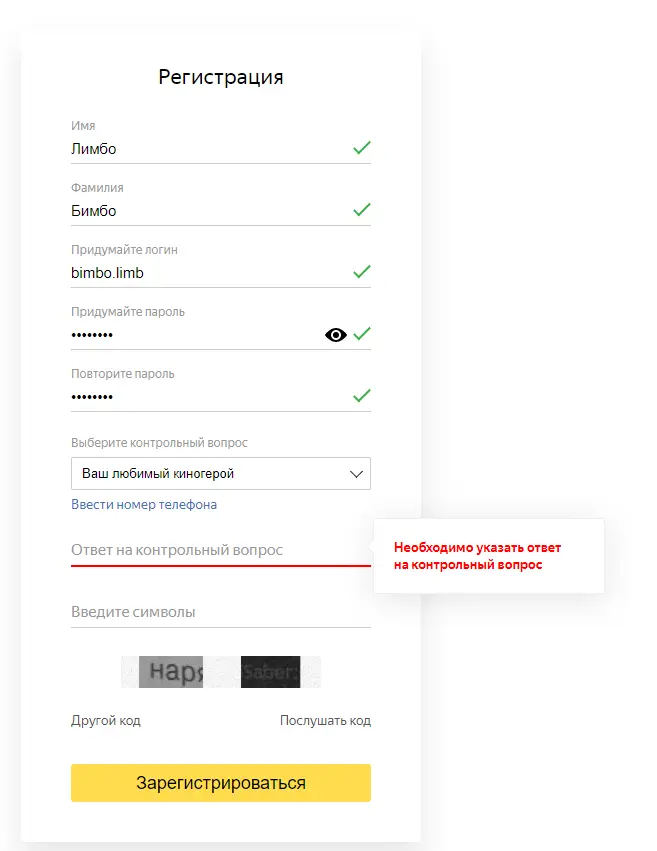The width and height of the screenshot is (657, 851).
Task: Click green checkmark beside Фамилия field
Action: pos(362,209)
